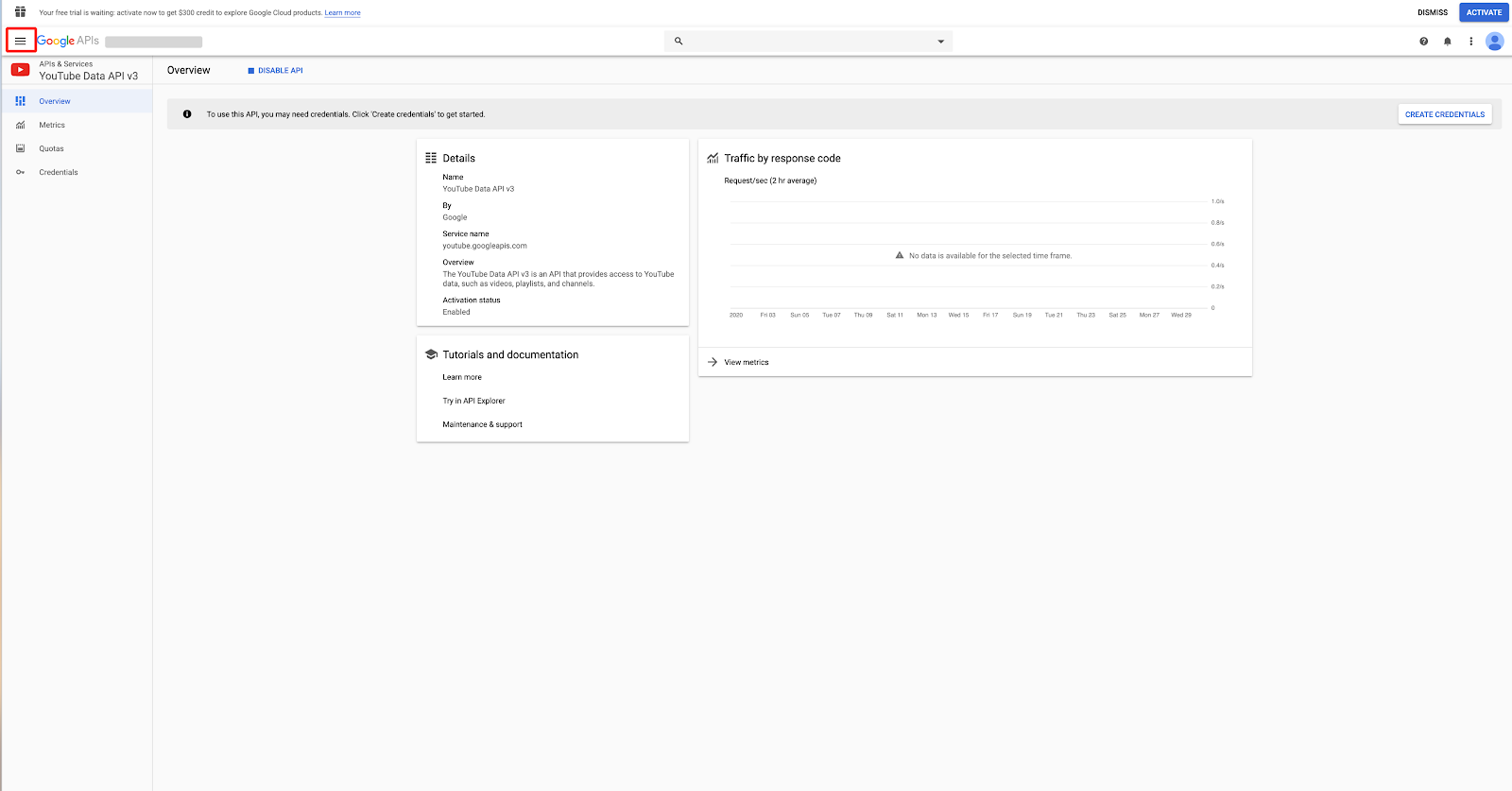The height and width of the screenshot is (791, 1512).
Task: Open the help question mark icon
Action: pos(1423,41)
